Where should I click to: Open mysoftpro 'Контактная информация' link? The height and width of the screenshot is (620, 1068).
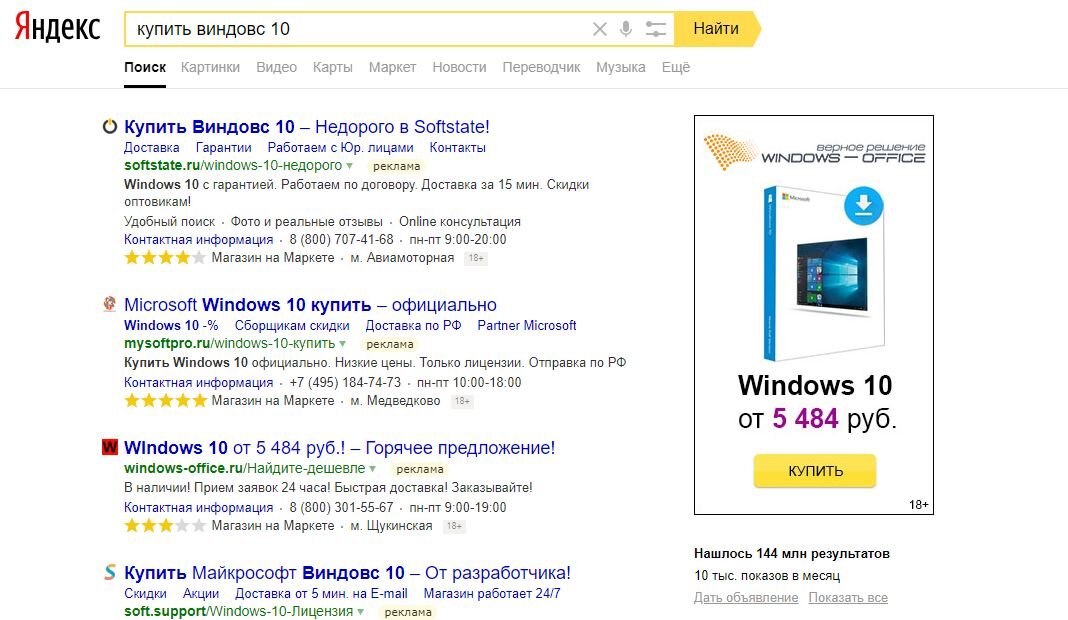198,382
